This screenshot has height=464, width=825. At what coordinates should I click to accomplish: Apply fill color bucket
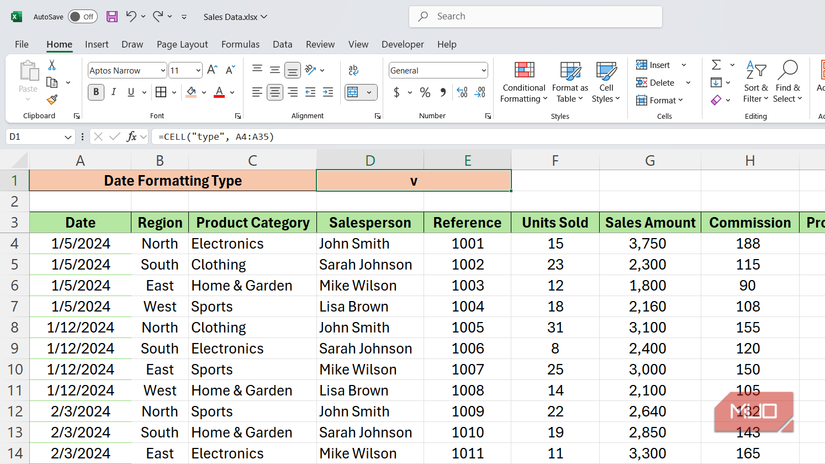point(192,93)
